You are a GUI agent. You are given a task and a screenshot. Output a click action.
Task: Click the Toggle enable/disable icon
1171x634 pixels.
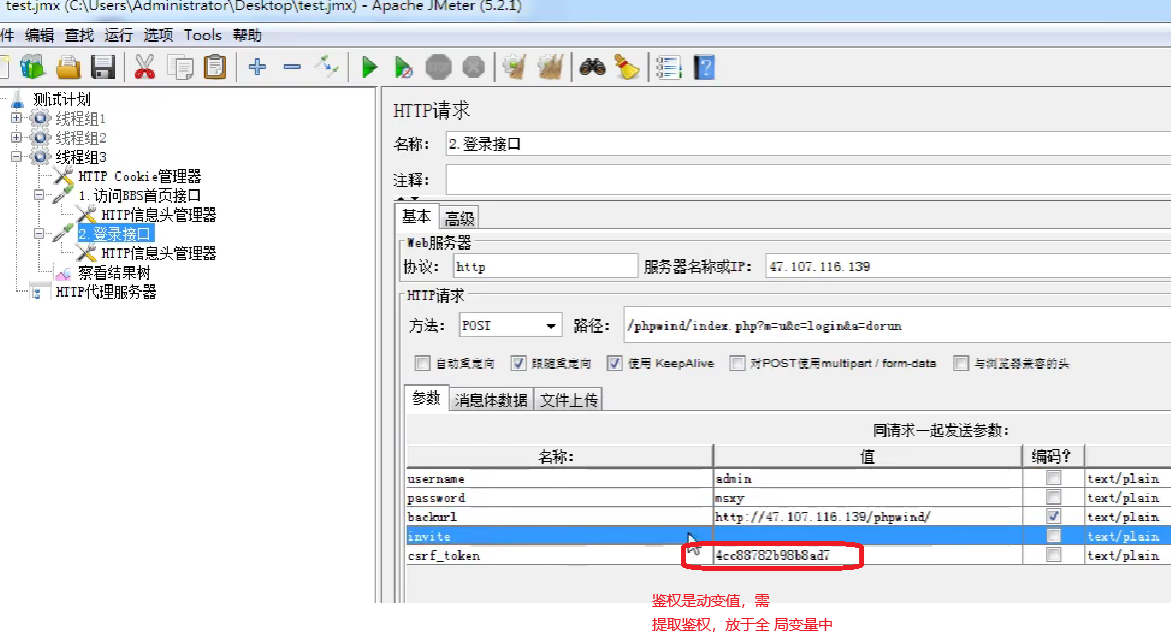click(327, 67)
